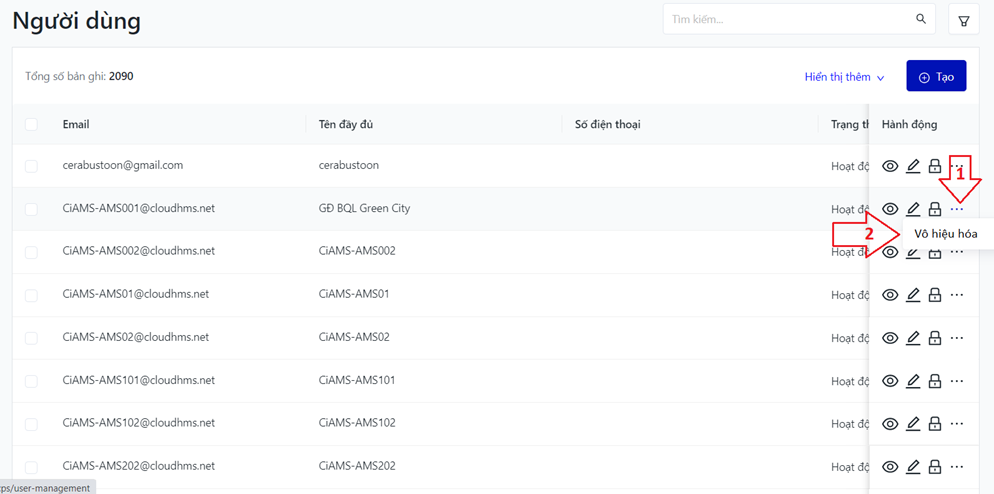994x494 pixels.
Task: Toggle the select-all checkbox in header
Action: coord(31,124)
